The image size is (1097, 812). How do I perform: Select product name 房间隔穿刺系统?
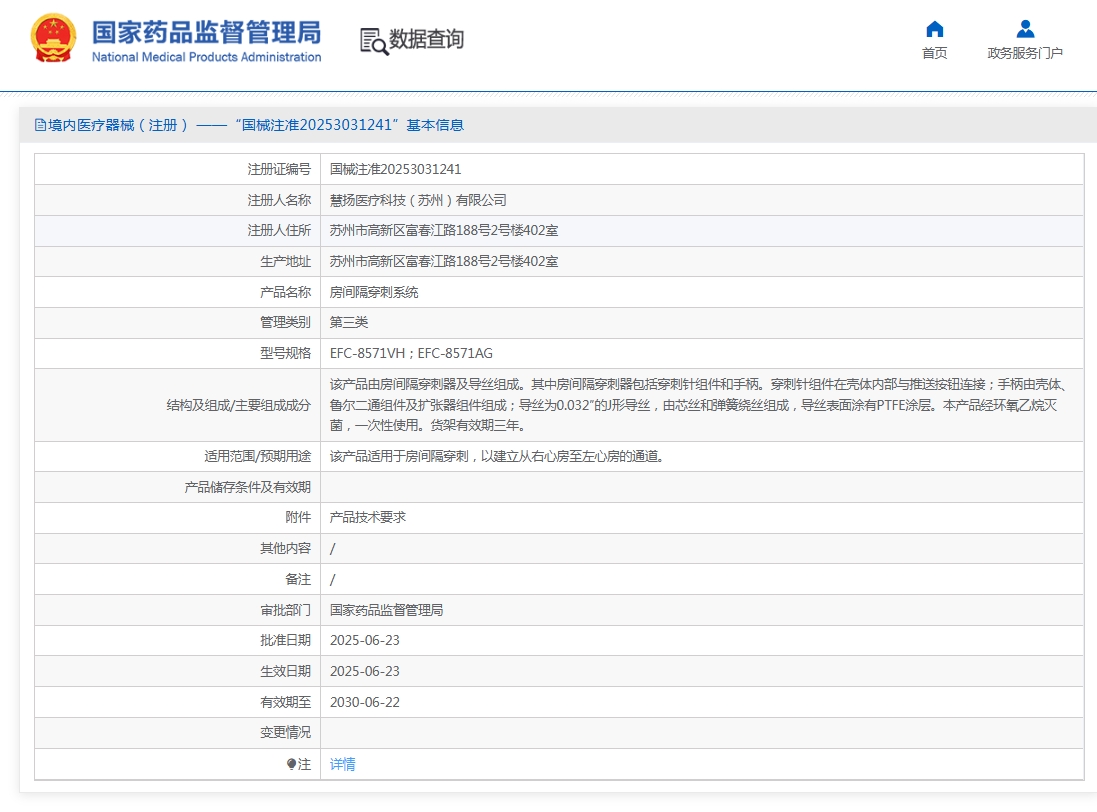pos(374,292)
